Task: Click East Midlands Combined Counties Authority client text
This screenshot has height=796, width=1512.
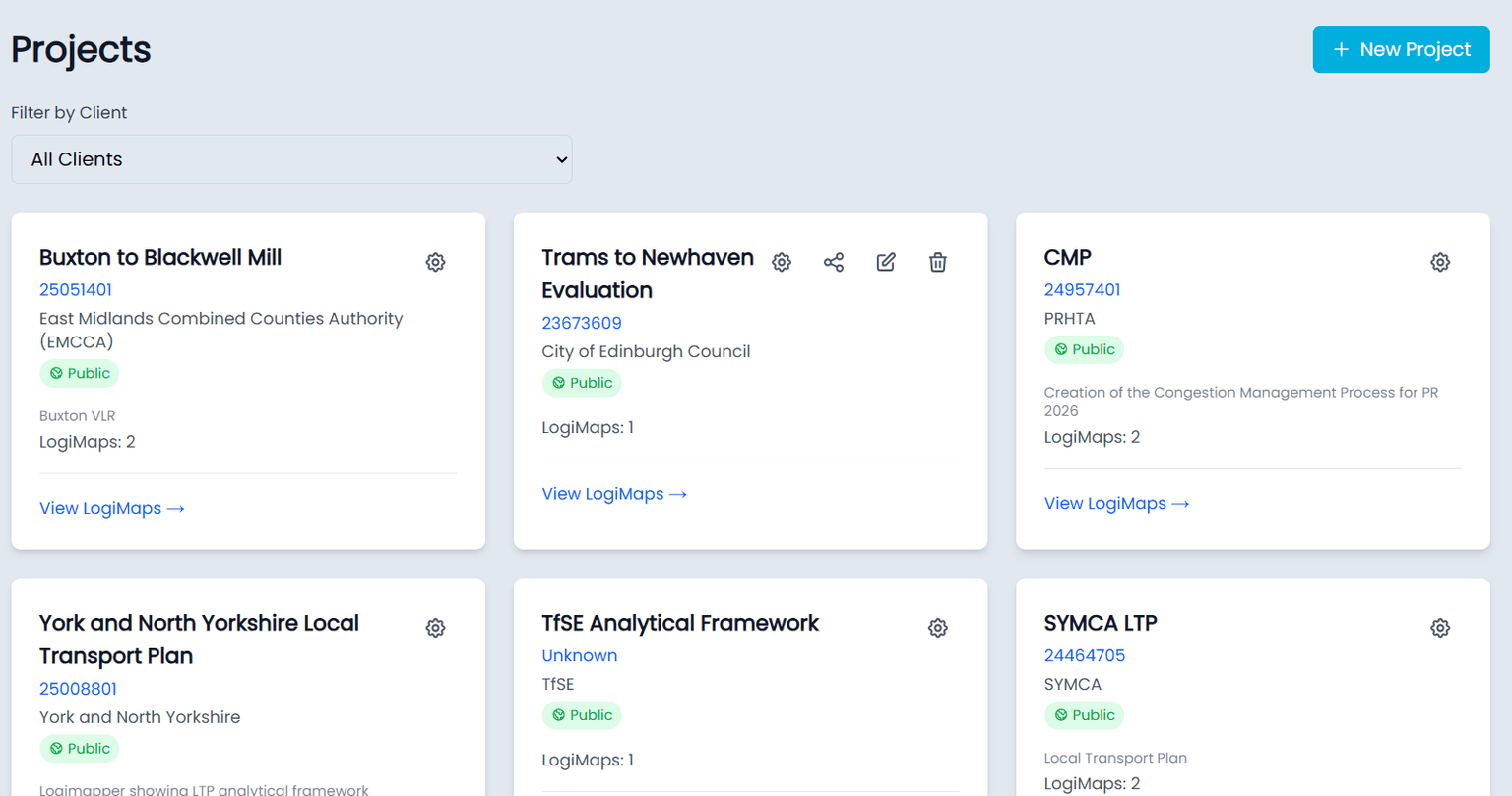Action: point(221,330)
